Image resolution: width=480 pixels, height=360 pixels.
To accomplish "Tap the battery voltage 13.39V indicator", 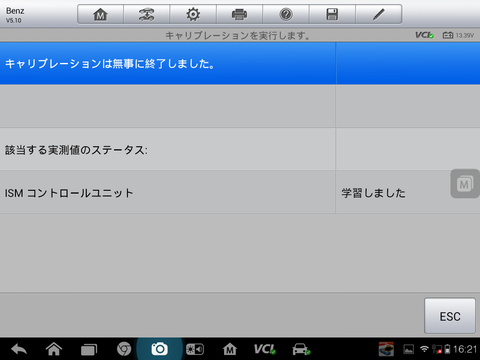I will tap(458, 35).
